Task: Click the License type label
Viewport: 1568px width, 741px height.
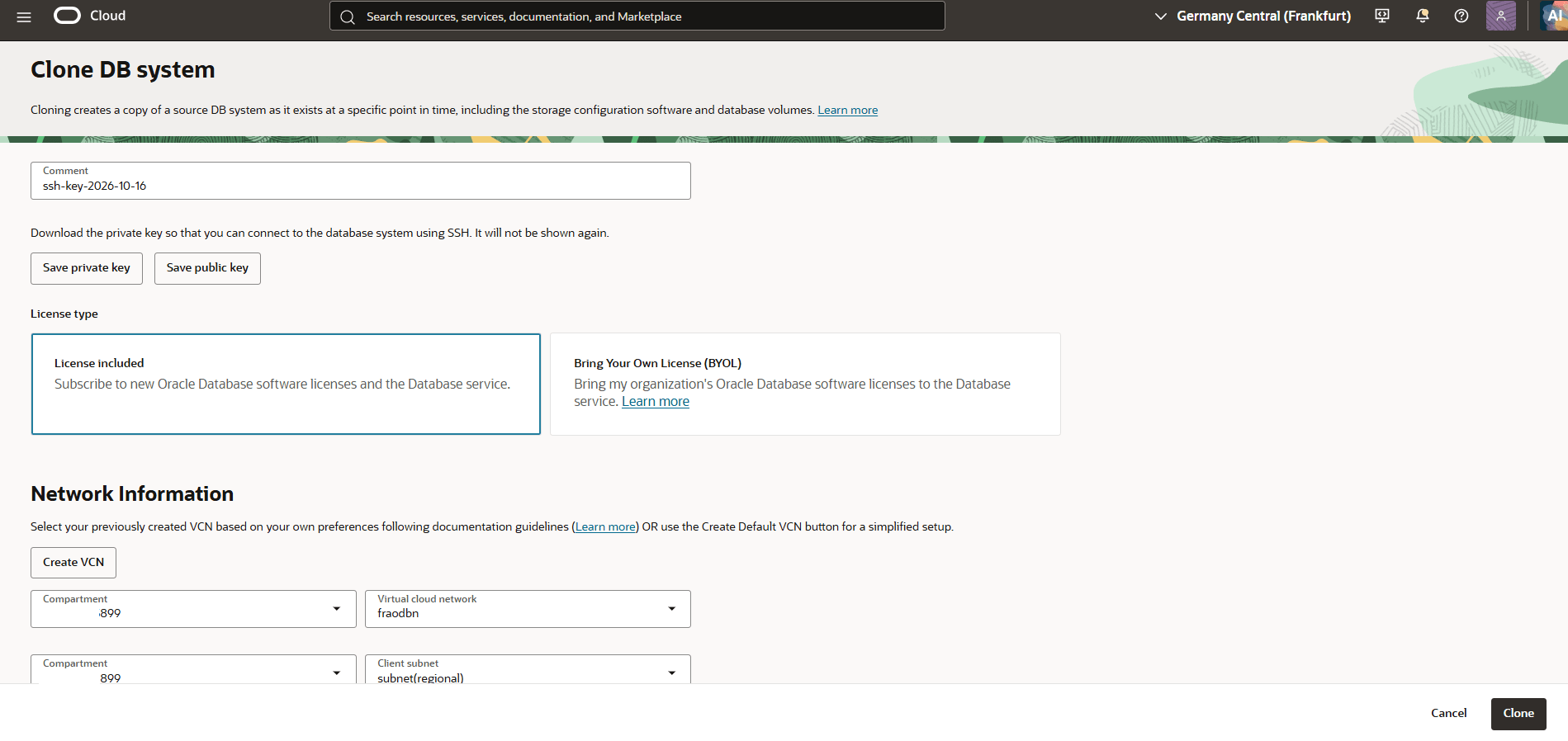Action: 64,314
